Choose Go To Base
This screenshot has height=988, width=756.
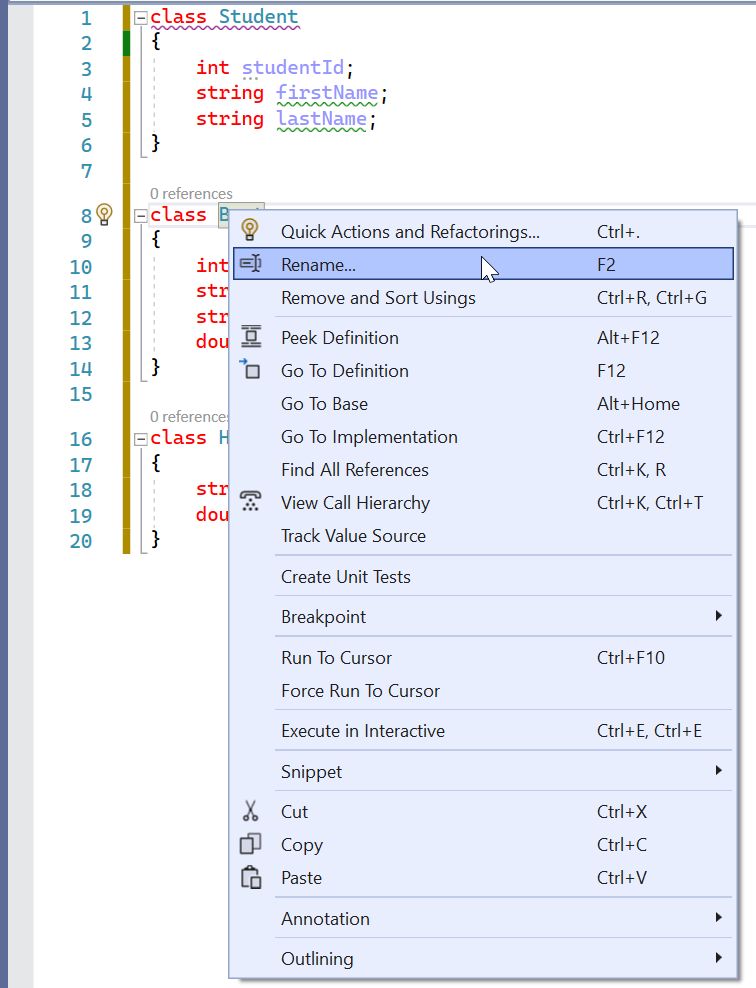483,404
